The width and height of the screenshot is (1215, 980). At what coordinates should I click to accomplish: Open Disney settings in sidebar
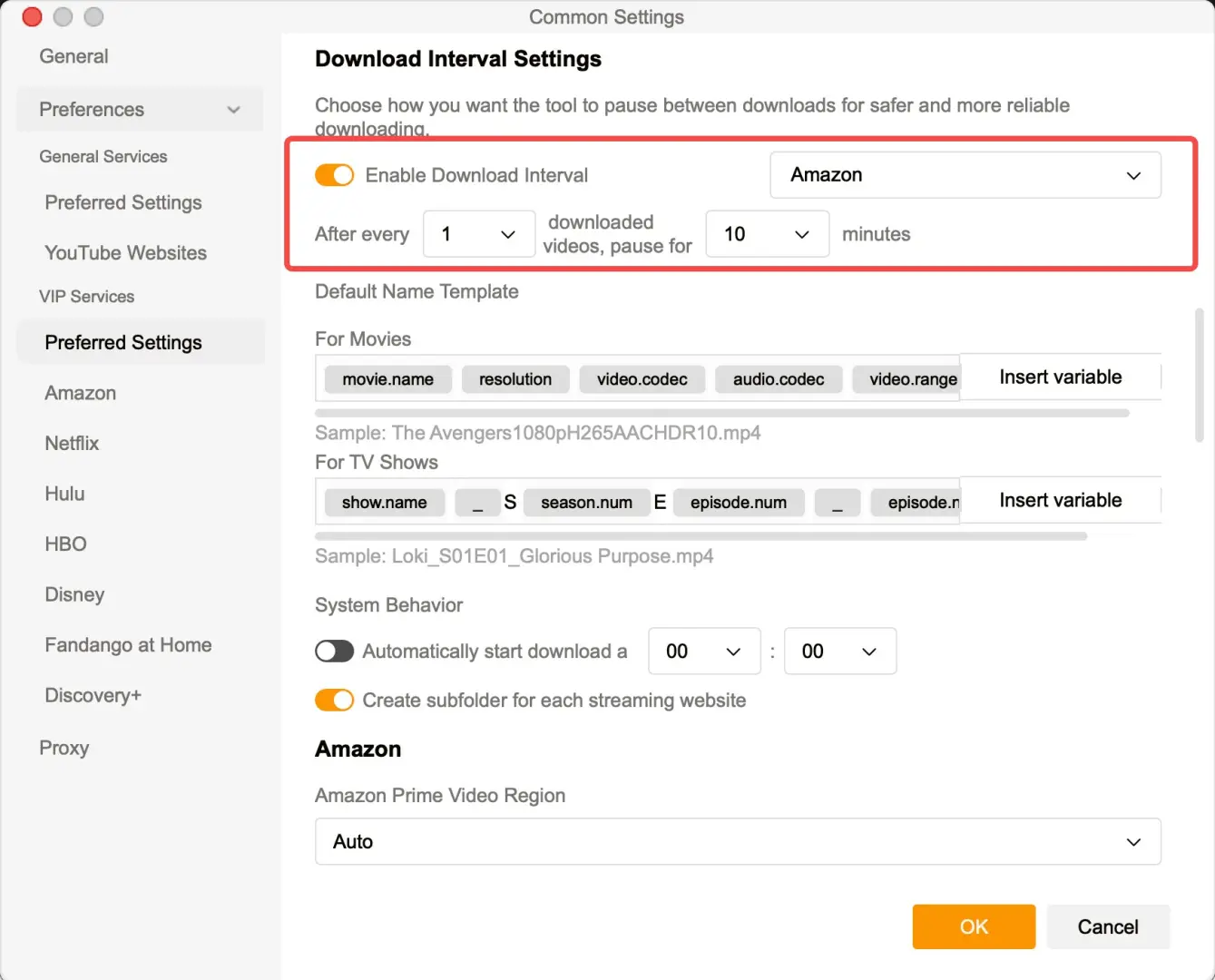coord(74,594)
